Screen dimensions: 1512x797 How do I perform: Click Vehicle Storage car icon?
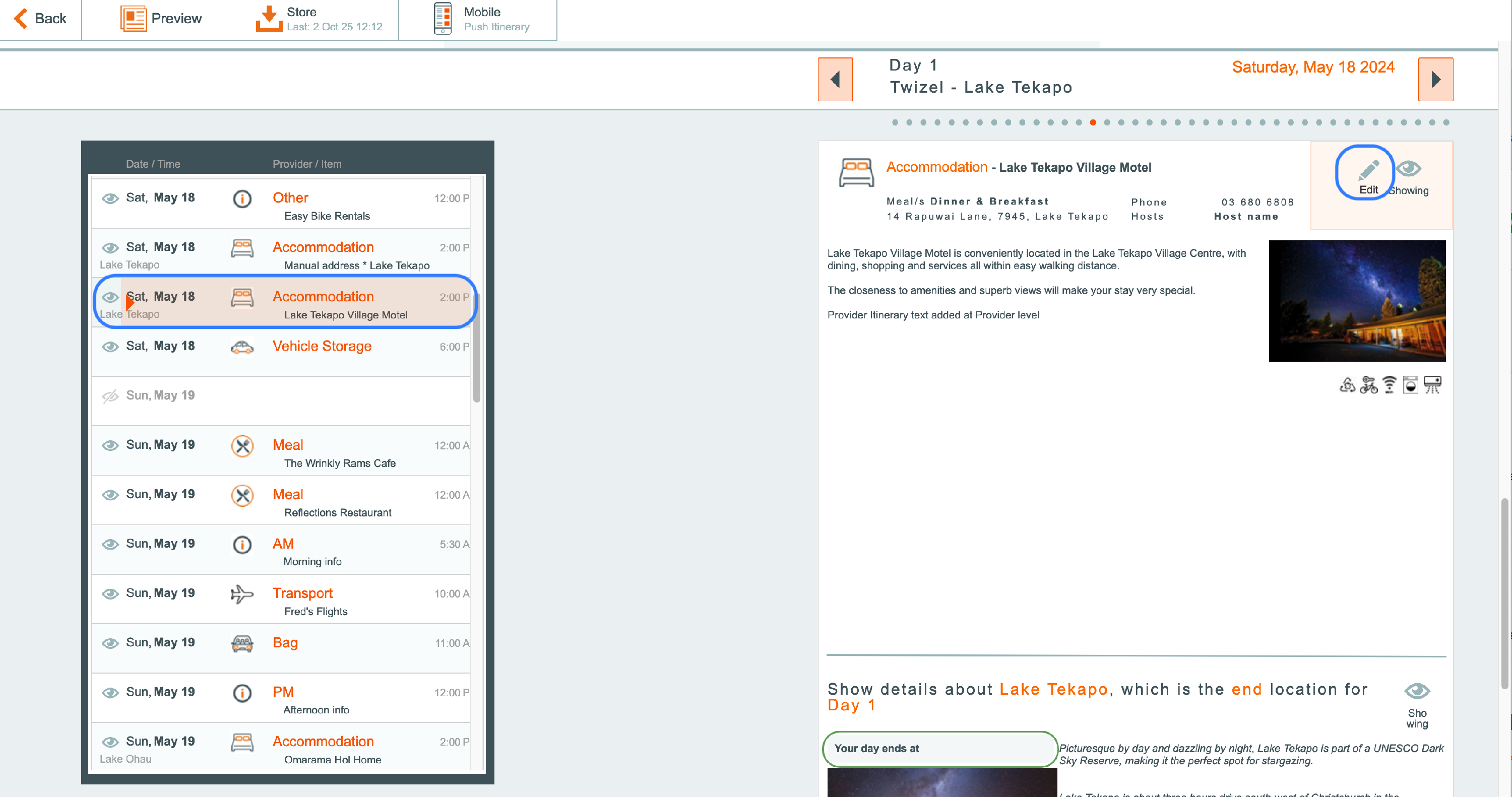coord(242,347)
